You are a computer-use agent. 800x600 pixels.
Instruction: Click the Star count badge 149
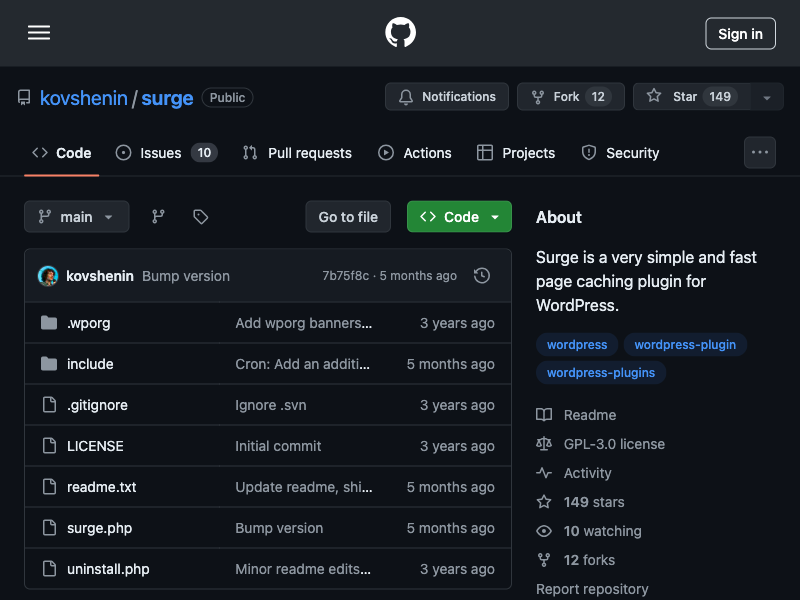click(x=720, y=96)
